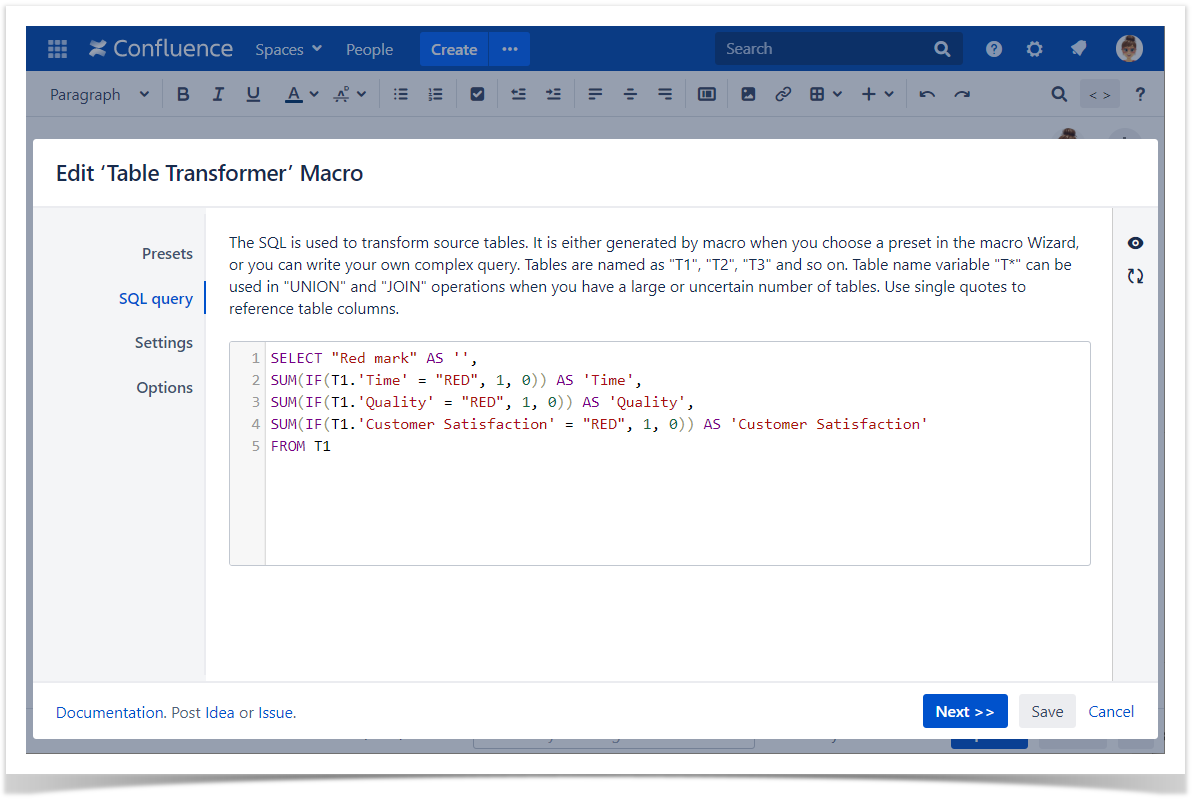The height and width of the screenshot is (803, 1199).
Task: Open the notifications icon
Action: pyautogui.click(x=1078, y=49)
